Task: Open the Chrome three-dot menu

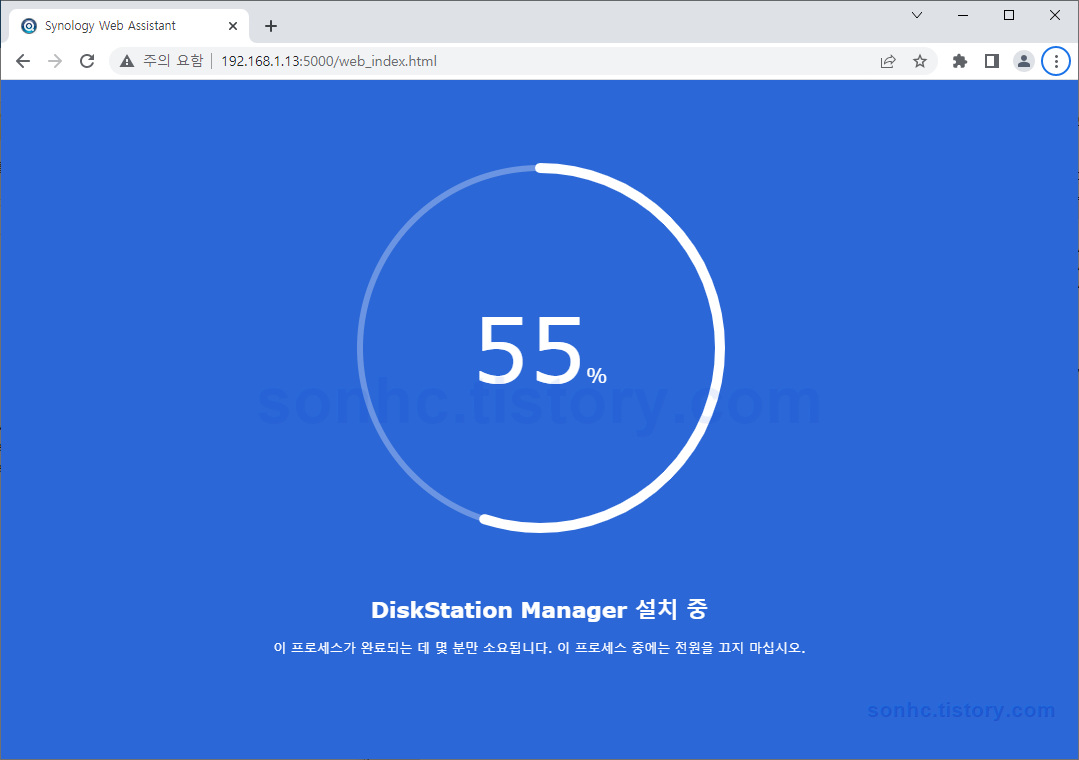Action: [x=1056, y=61]
